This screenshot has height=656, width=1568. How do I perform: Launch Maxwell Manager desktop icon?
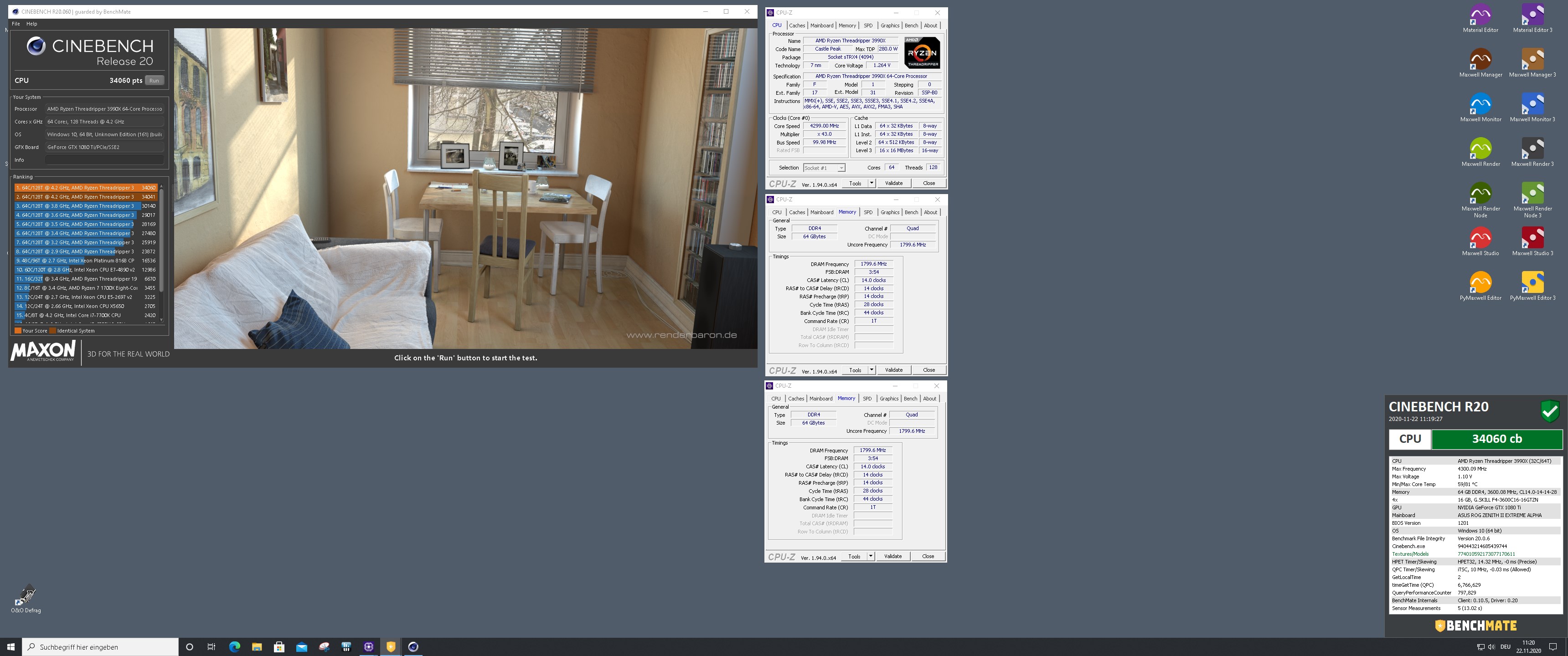pyautogui.click(x=1480, y=63)
